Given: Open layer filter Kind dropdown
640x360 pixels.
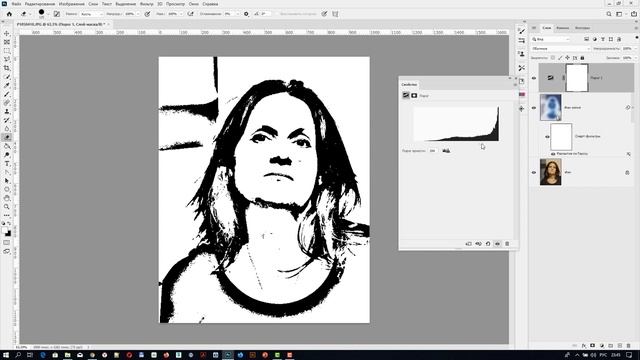Looking at the screenshot, I should pos(551,39).
